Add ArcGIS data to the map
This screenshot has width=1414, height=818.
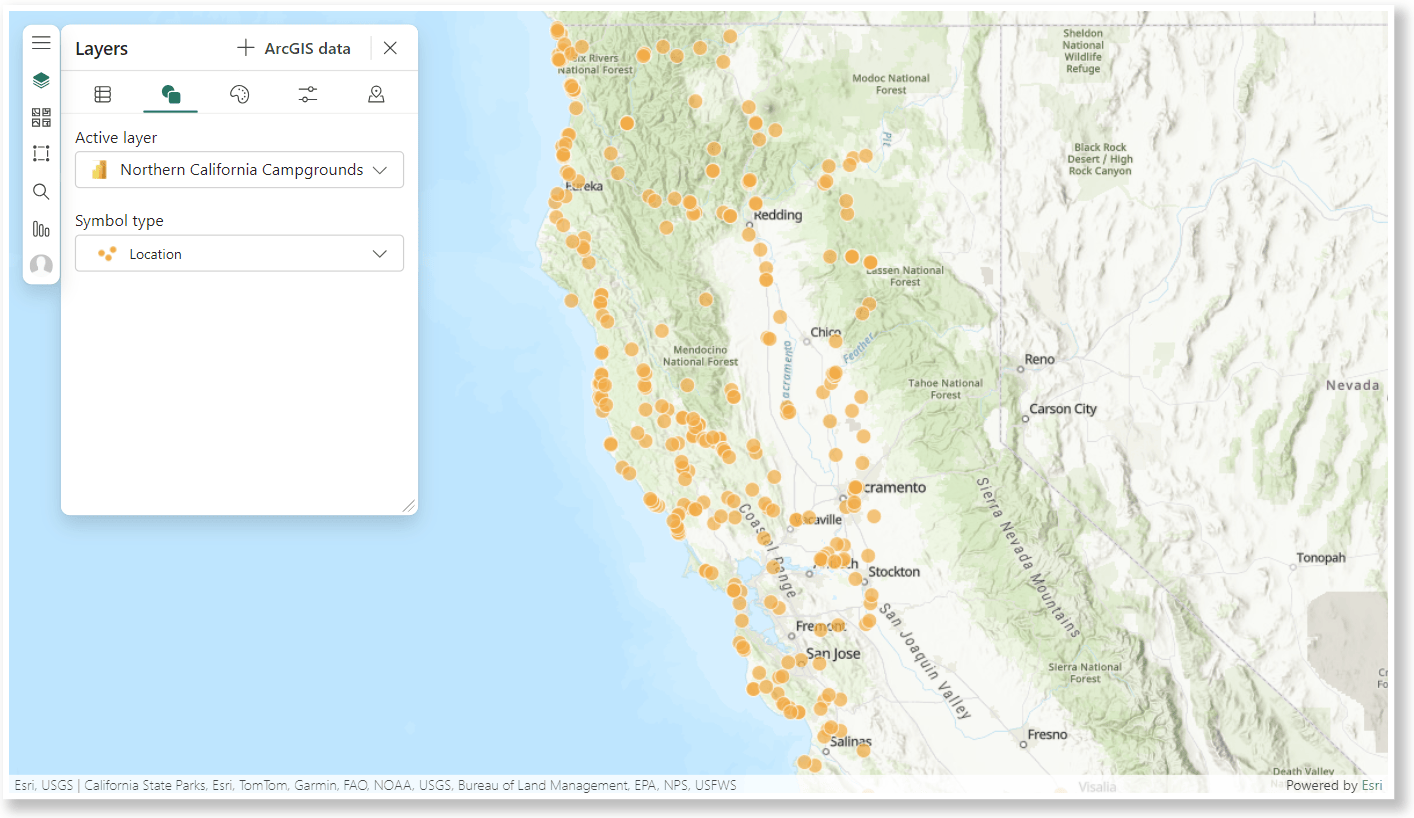[x=294, y=48]
